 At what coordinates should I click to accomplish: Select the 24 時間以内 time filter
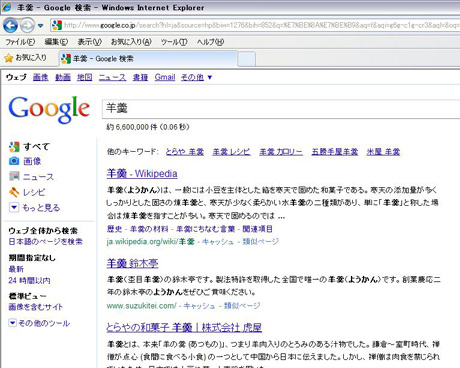click(x=29, y=280)
